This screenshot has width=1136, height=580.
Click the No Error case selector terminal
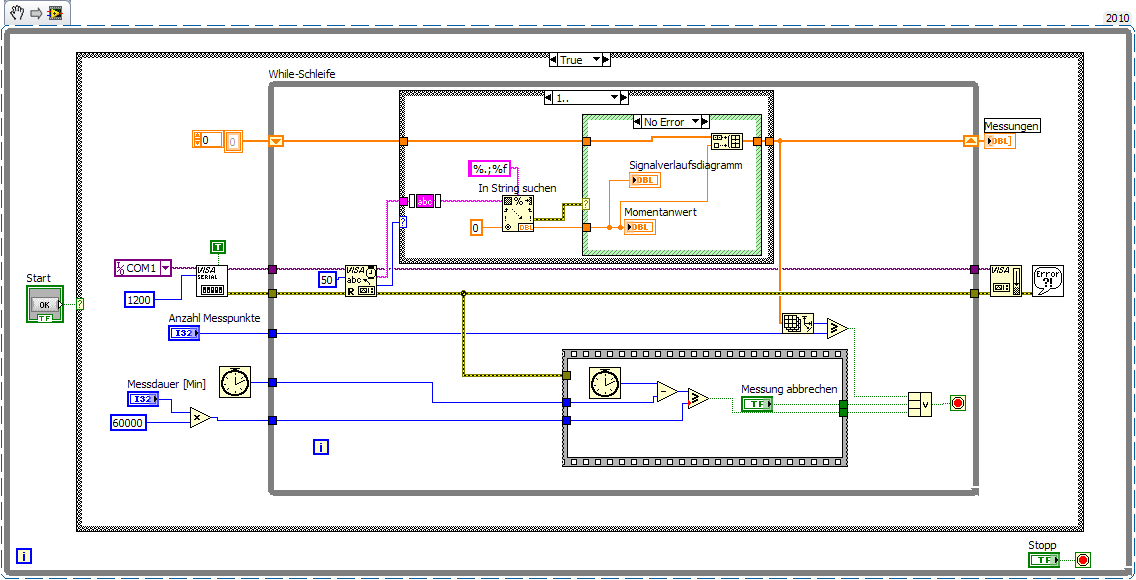587,203
